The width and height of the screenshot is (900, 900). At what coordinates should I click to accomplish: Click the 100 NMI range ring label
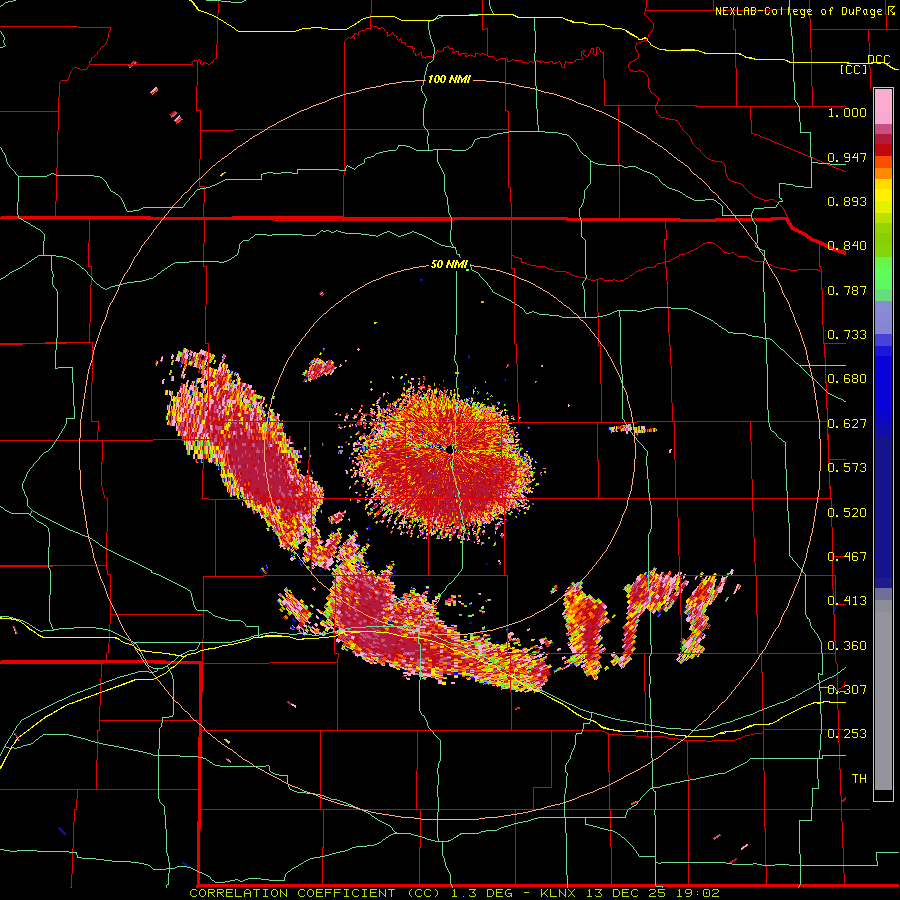click(x=449, y=79)
